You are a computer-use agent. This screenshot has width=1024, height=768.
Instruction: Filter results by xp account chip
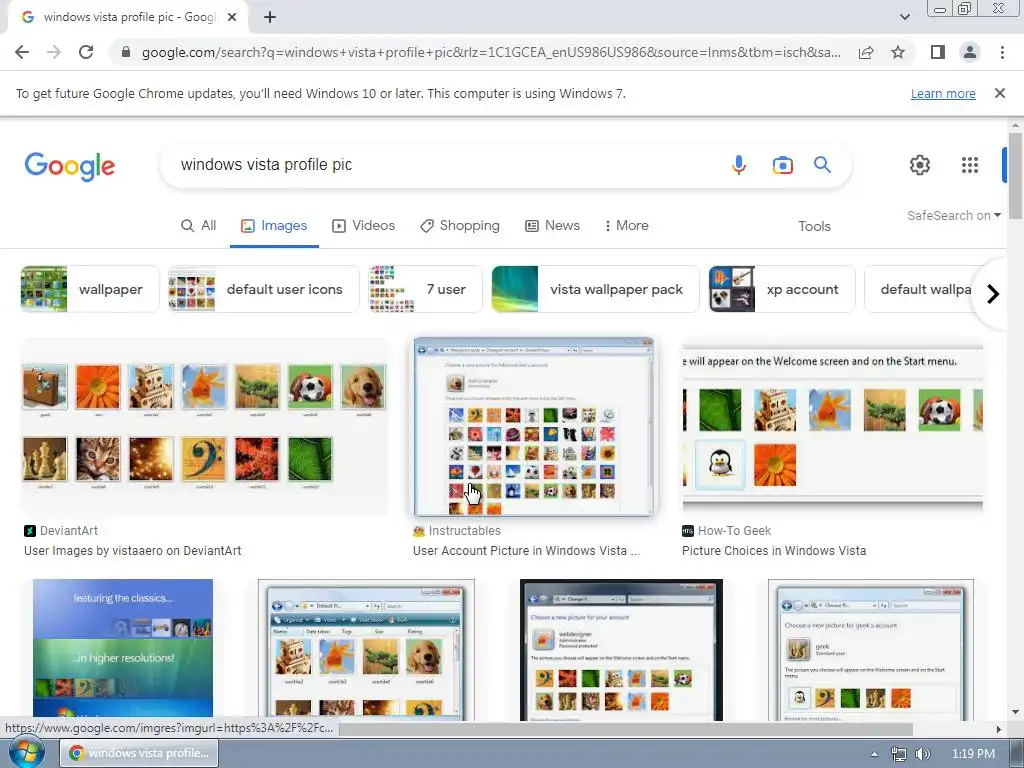(782, 289)
